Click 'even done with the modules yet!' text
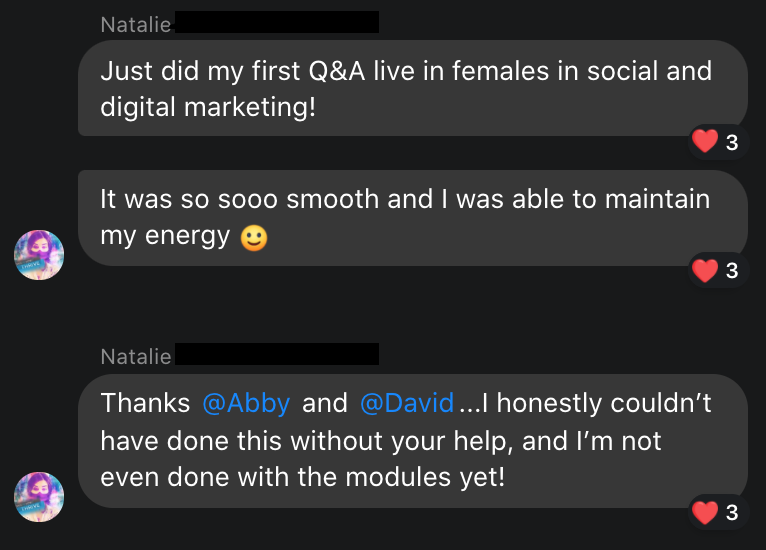Viewport: 766px width, 550px height. pos(302,477)
